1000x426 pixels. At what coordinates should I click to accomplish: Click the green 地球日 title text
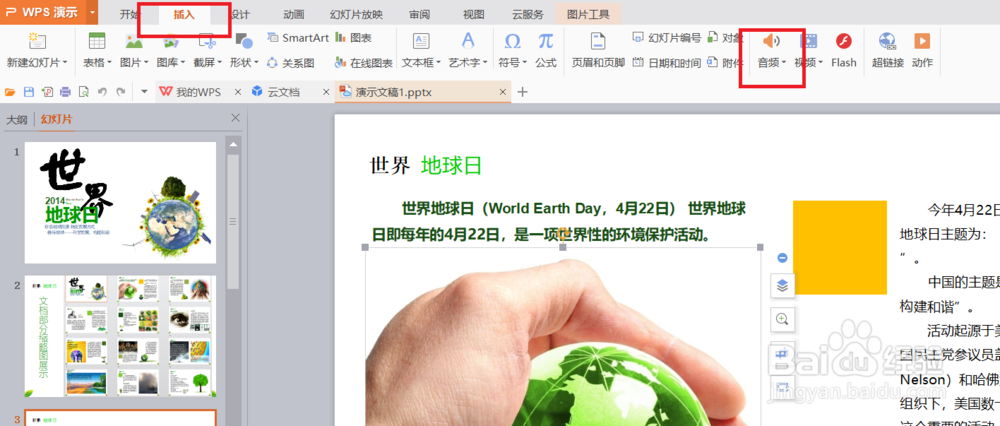(452, 166)
